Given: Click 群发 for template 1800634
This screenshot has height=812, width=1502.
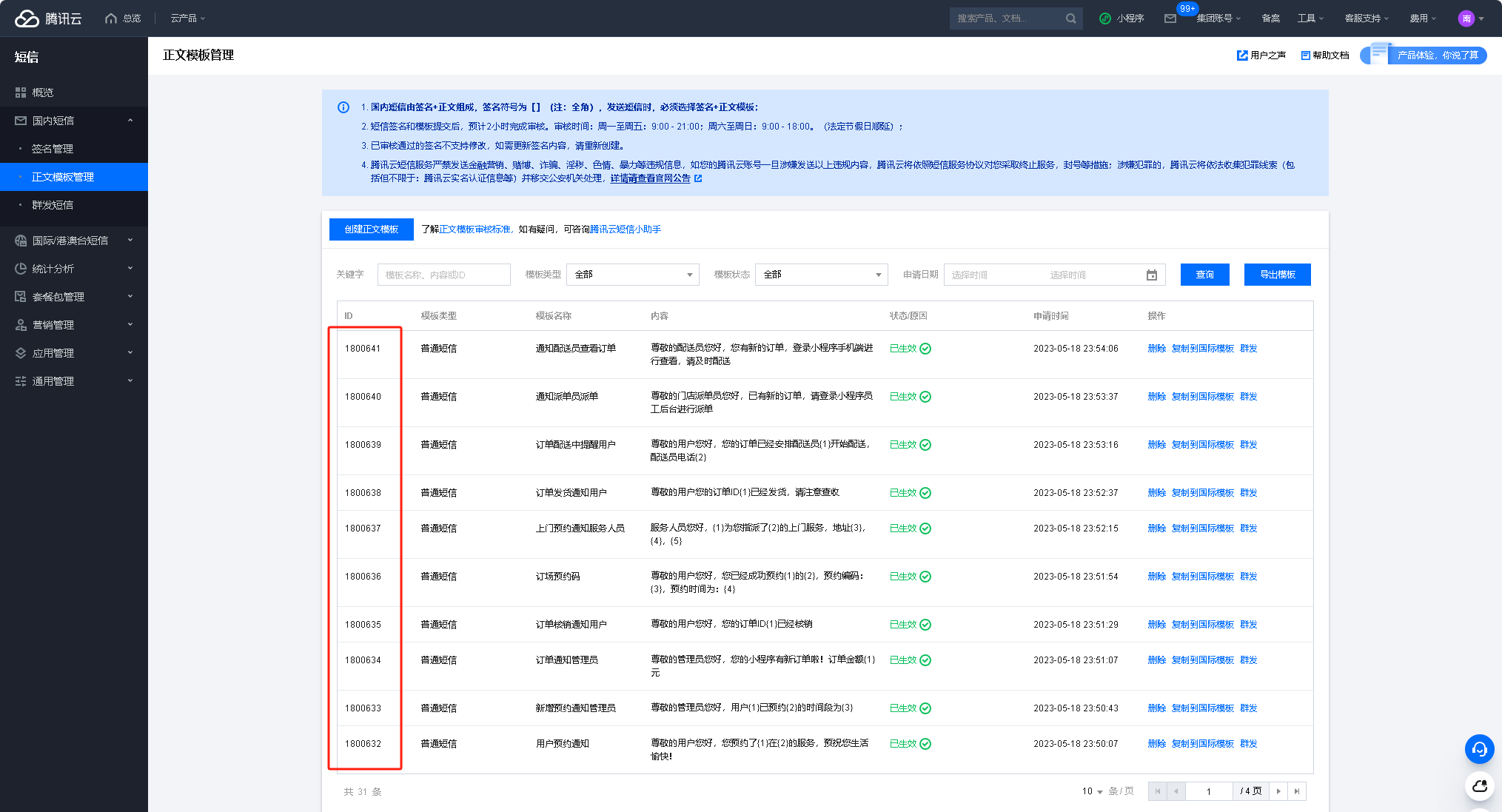Looking at the screenshot, I should tap(1249, 660).
